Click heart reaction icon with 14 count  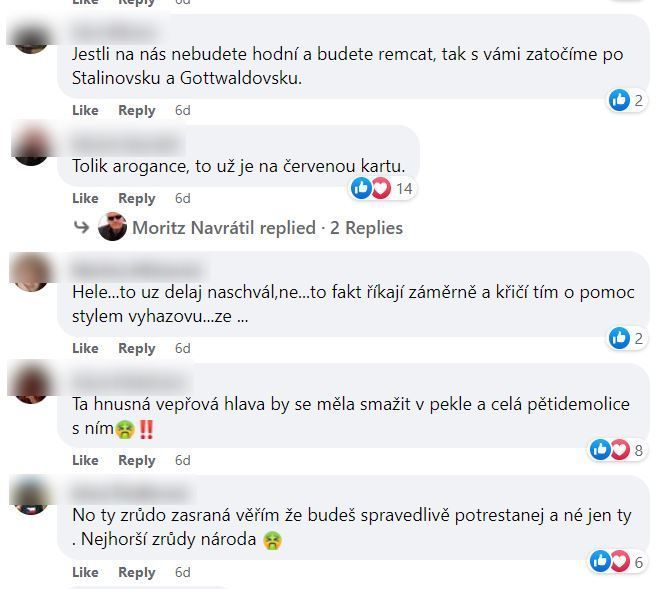tap(381, 188)
